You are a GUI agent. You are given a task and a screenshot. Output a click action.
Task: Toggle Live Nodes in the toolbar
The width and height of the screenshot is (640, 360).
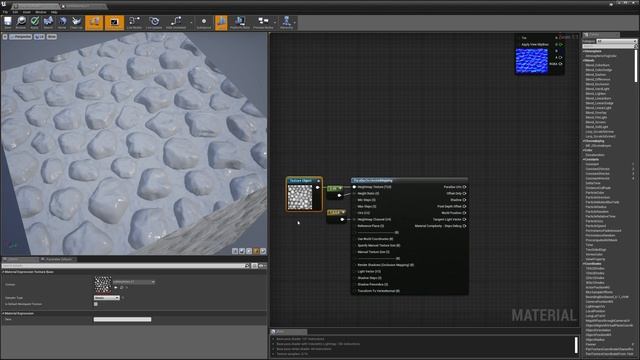coord(134,22)
